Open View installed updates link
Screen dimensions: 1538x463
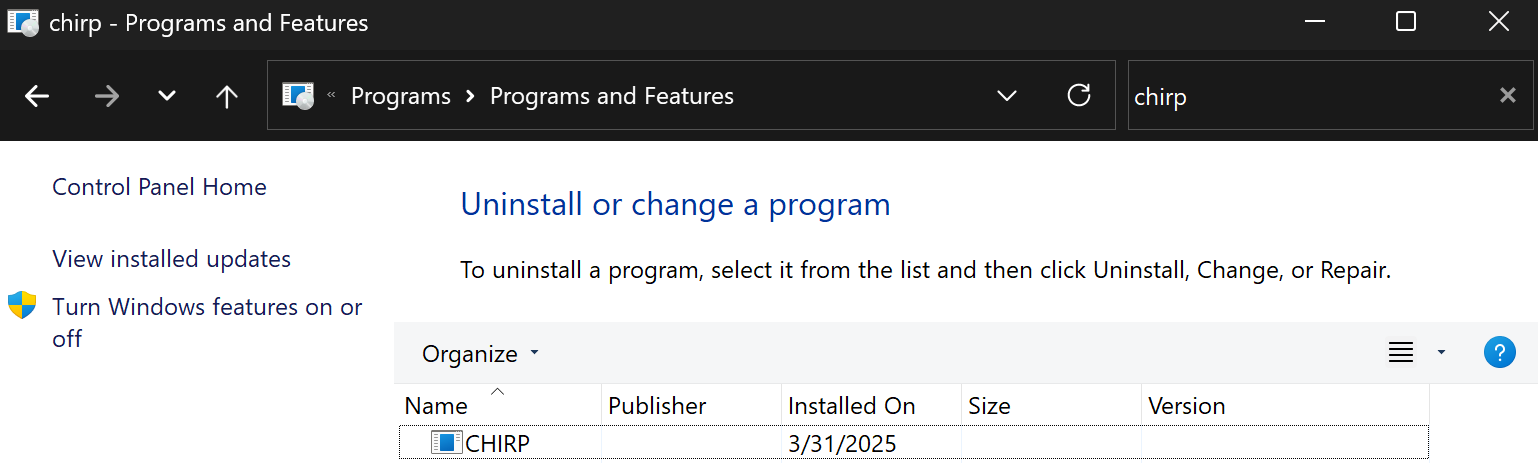pyautogui.click(x=171, y=259)
